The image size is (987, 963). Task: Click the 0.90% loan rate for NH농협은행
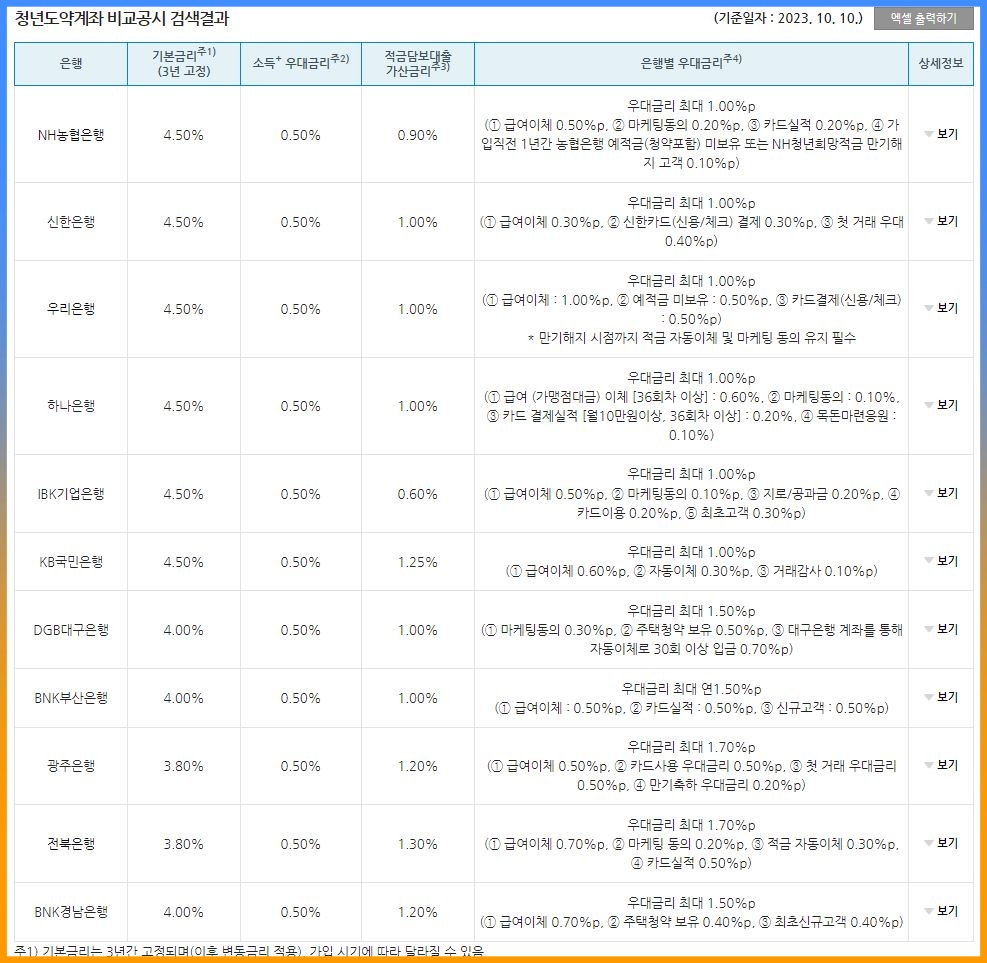pos(418,135)
